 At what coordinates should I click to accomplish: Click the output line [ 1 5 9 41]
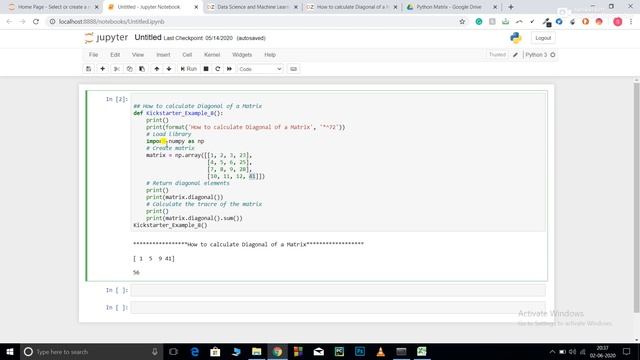(154, 258)
